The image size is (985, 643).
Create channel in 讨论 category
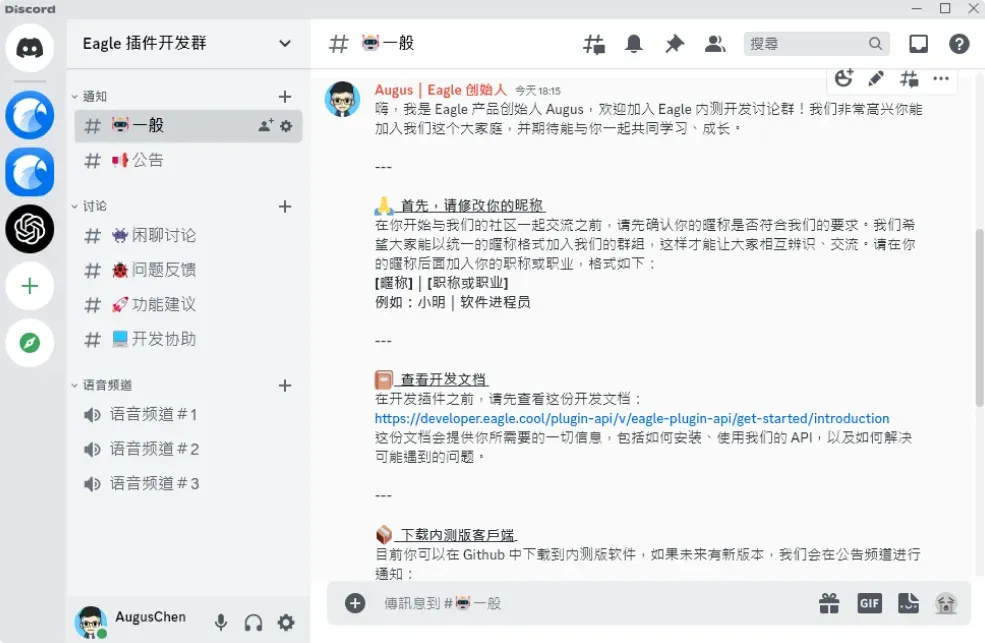[x=285, y=207]
